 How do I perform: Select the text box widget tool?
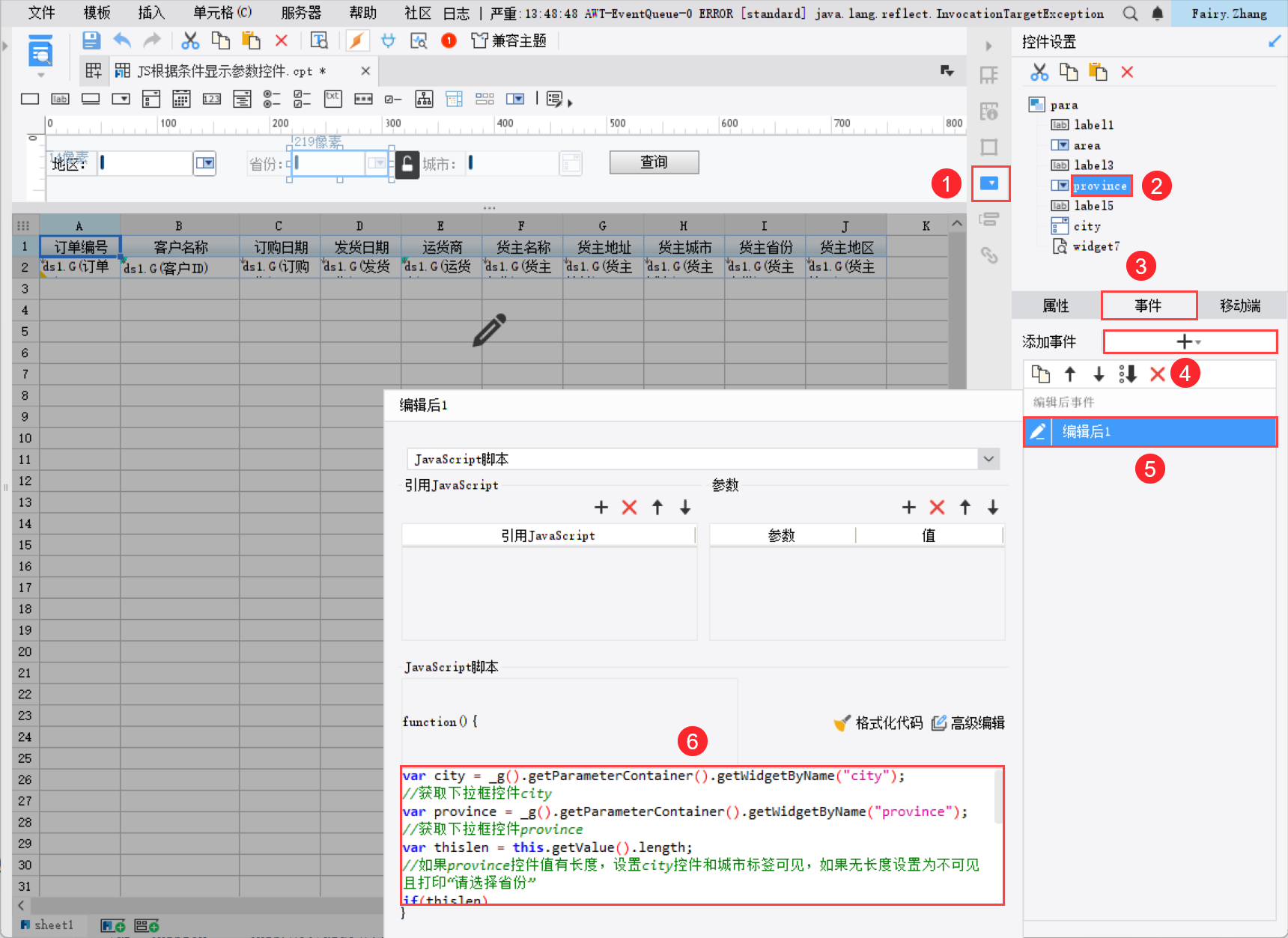coord(30,99)
